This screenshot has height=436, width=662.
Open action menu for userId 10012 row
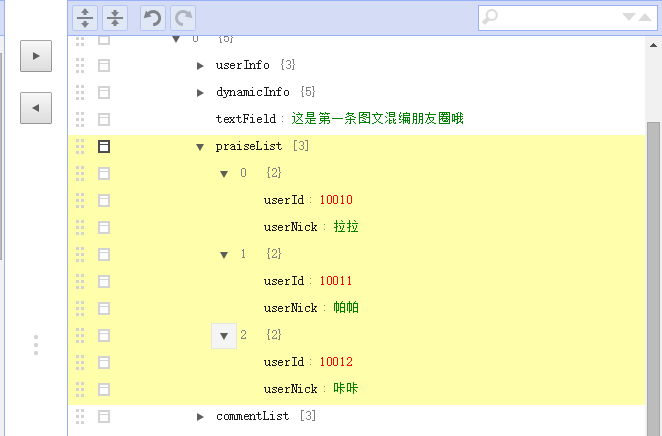click(104, 363)
